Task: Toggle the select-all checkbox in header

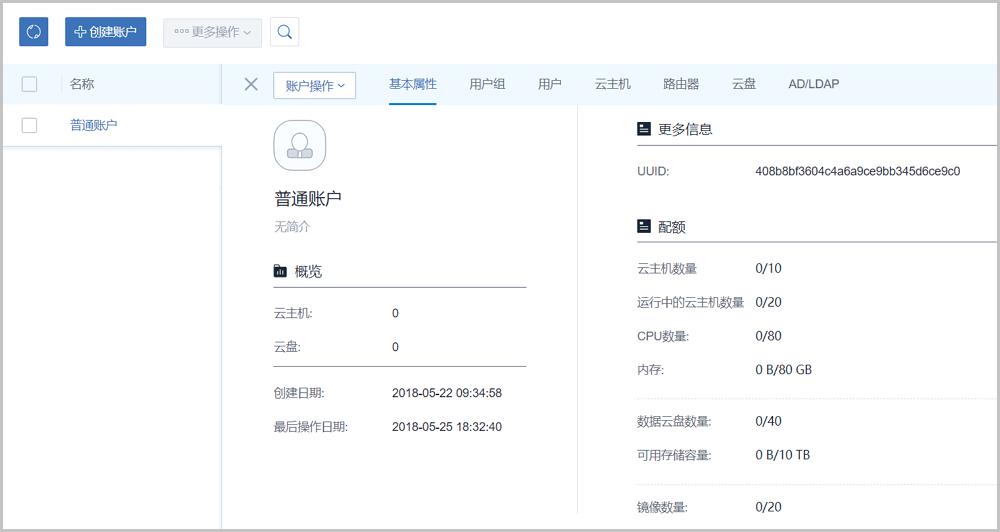Action: coord(29,84)
